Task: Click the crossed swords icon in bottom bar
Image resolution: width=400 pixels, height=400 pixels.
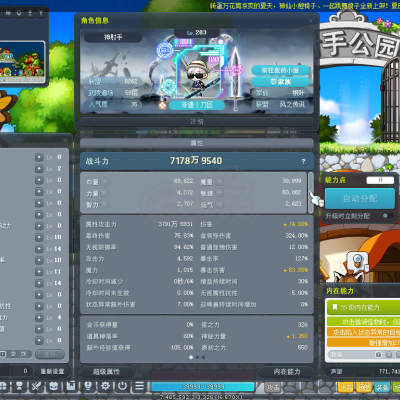Action: point(36,386)
